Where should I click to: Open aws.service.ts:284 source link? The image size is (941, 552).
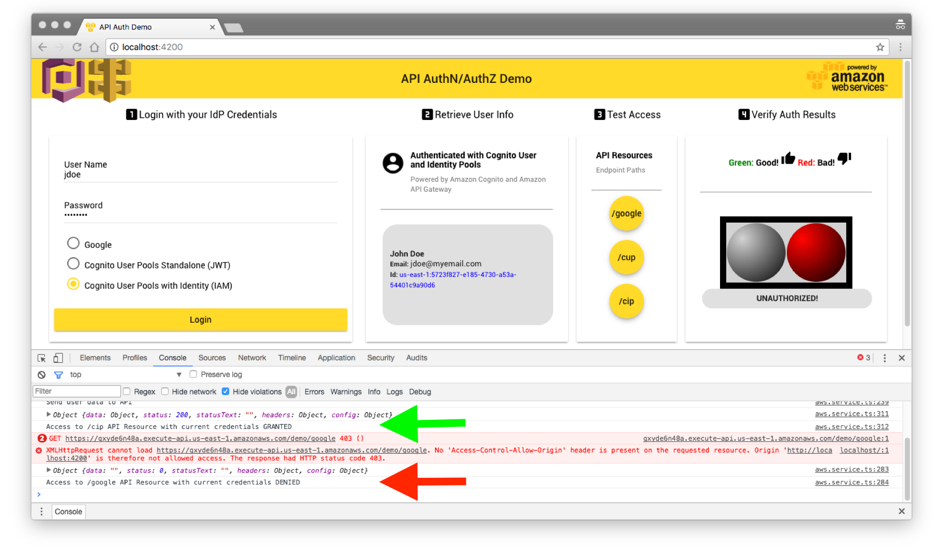click(x=852, y=482)
